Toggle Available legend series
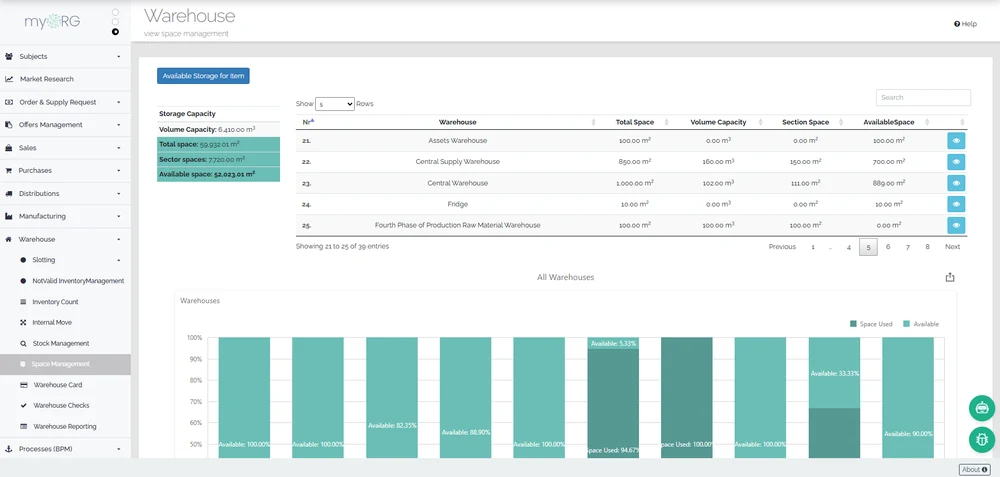The width and height of the screenshot is (1000, 477). pos(921,324)
